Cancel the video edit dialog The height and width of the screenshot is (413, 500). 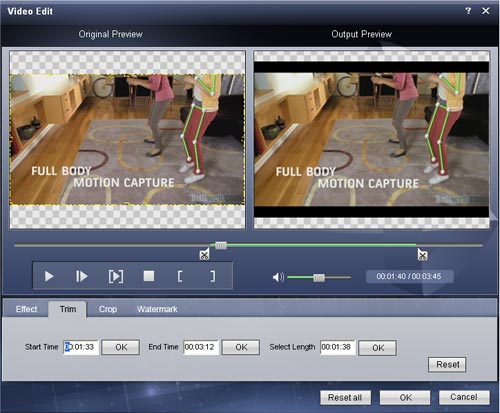tap(464, 397)
